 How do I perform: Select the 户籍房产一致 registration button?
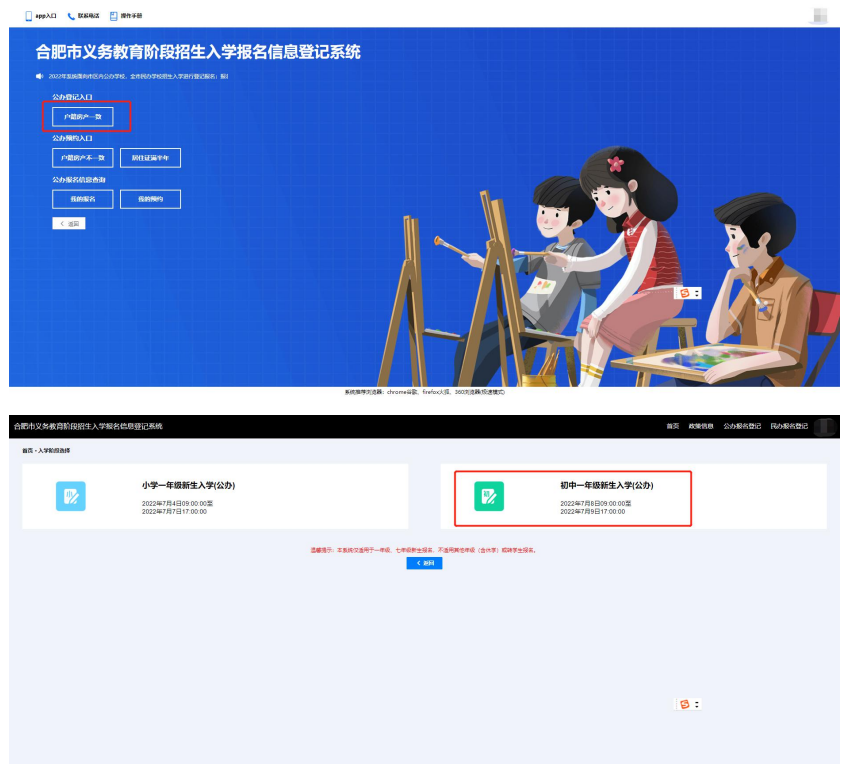(x=83, y=117)
